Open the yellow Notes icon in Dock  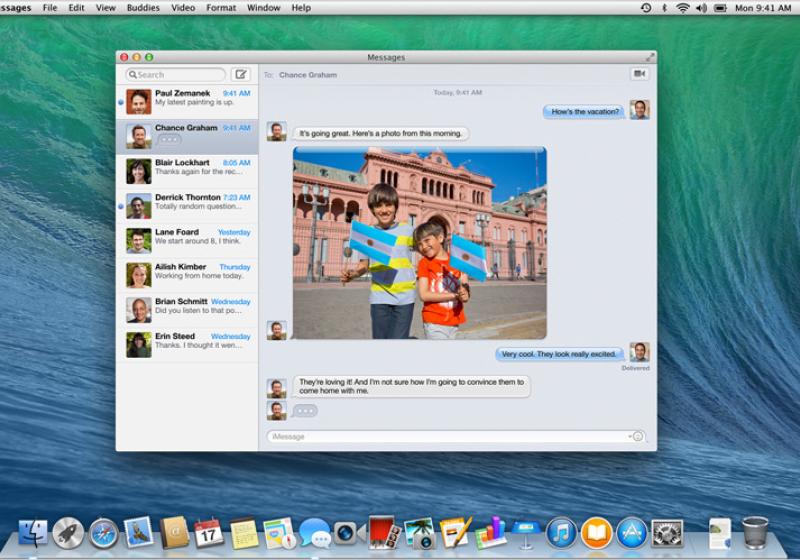(244, 533)
